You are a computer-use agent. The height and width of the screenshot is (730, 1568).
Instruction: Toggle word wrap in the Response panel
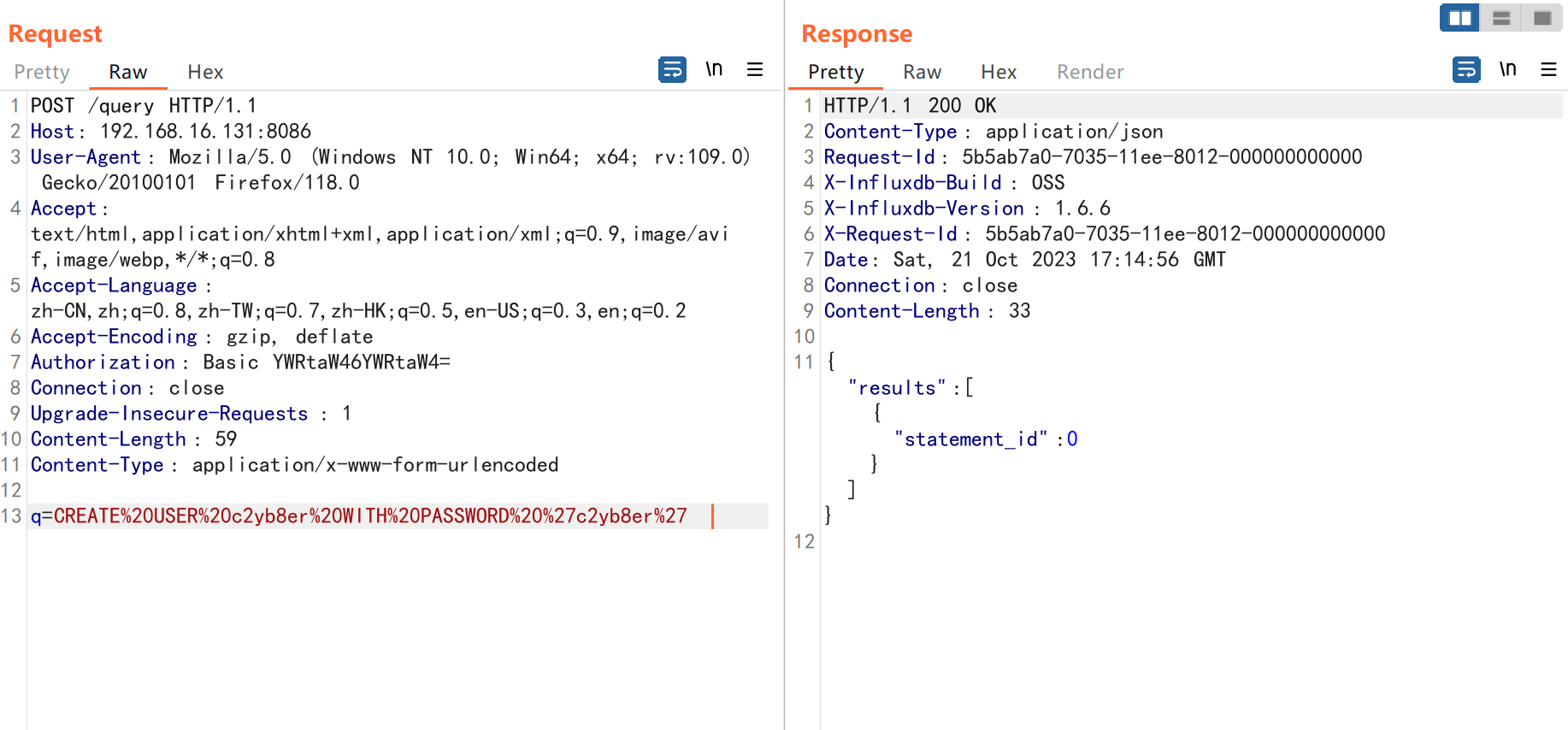[x=1466, y=69]
